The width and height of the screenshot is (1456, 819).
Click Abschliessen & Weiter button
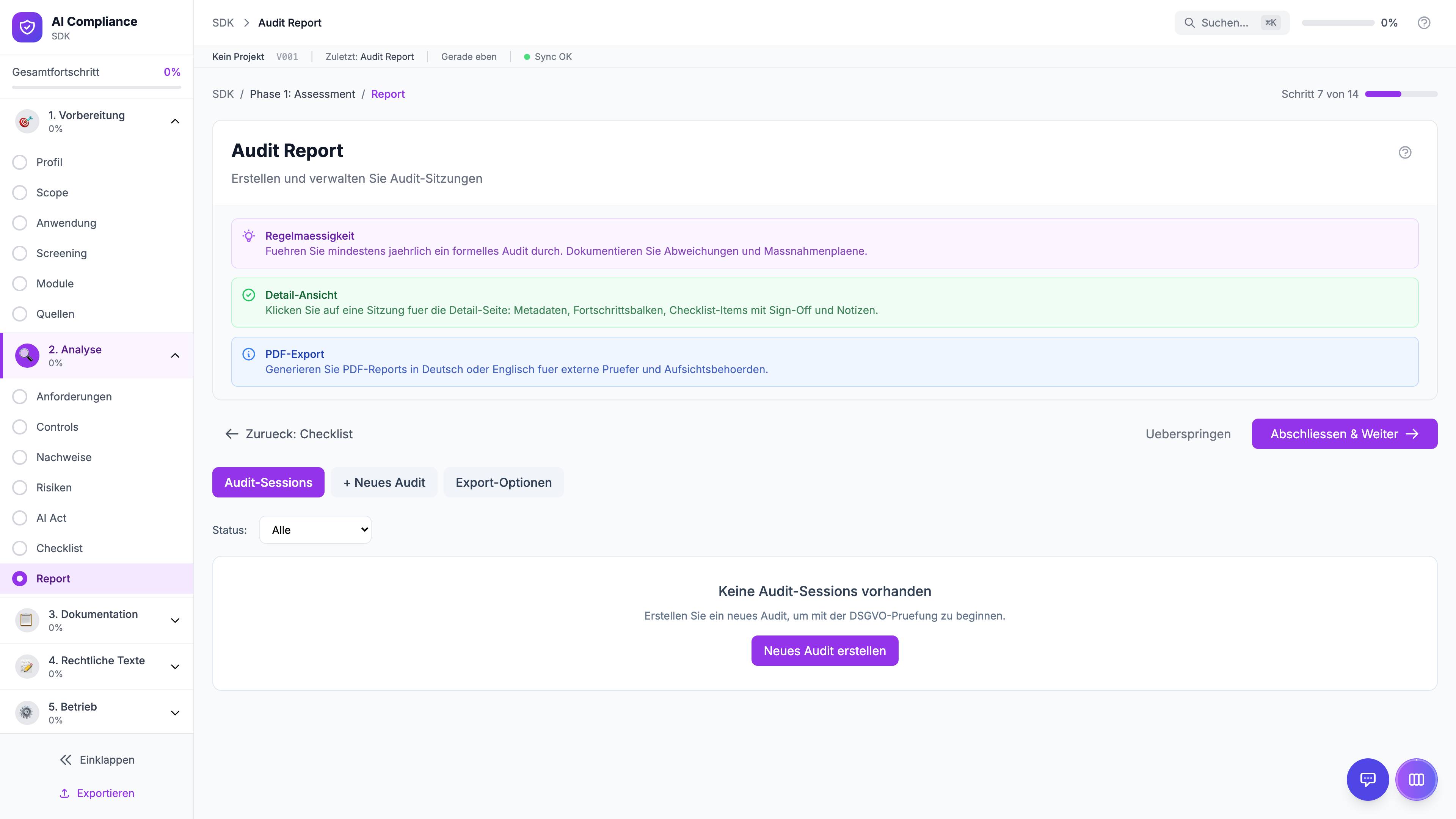coord(1344,433)
